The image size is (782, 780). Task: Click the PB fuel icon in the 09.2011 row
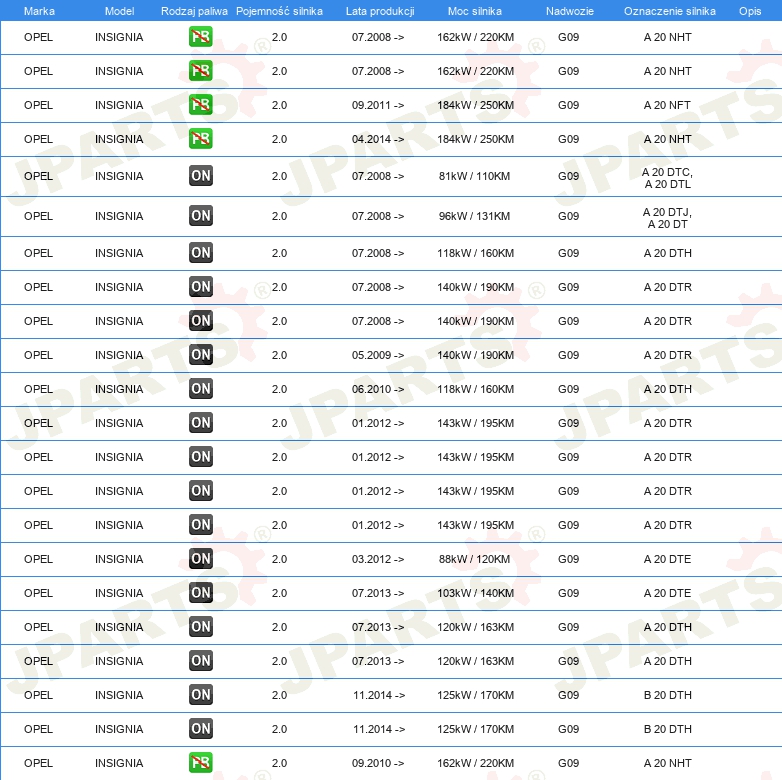pyautogui.click(x=200, y=105)
